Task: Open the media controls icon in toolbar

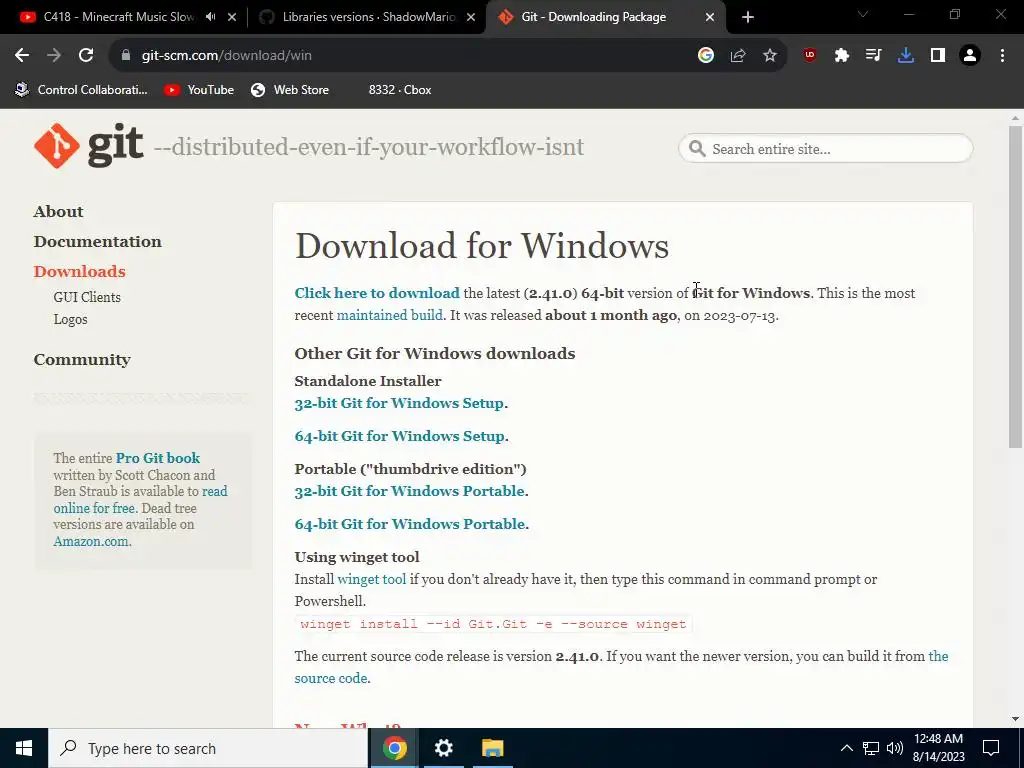Action: 874,56
